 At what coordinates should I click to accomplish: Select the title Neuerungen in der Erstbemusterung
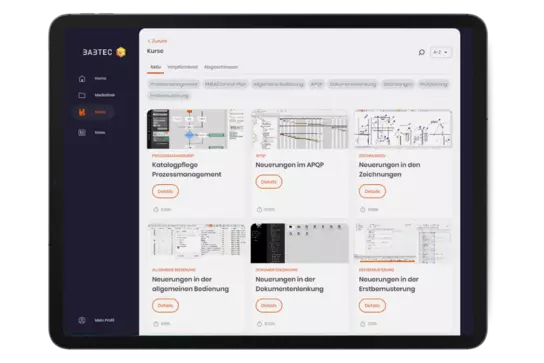[389, 284]
